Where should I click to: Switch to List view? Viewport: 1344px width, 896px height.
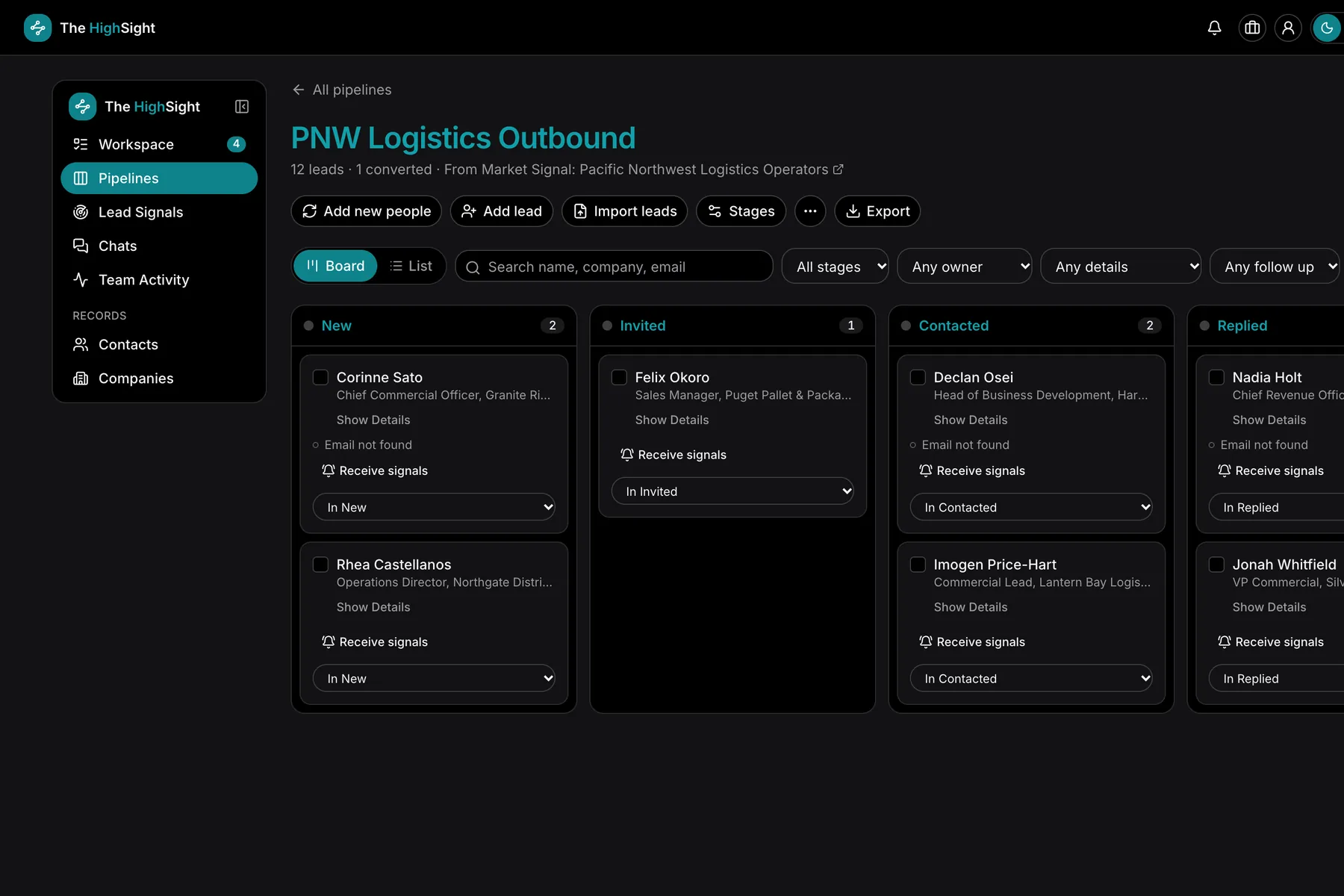(411, 266)
